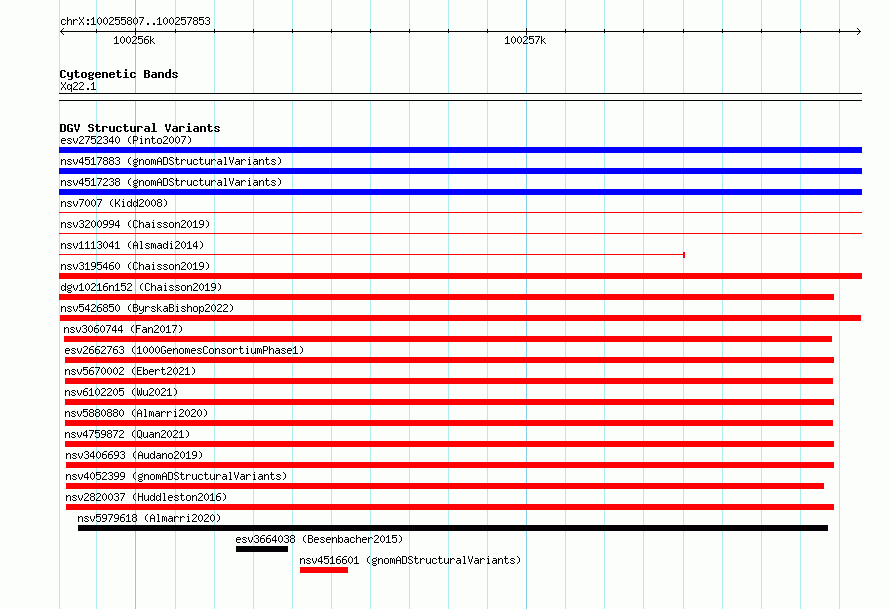
Task: Click the red bar for nsv3195460
Action: tap(460, 276)
